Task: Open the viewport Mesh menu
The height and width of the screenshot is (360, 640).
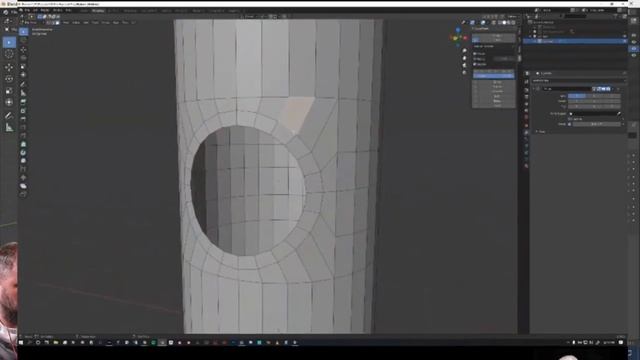Action: point(96,23)
